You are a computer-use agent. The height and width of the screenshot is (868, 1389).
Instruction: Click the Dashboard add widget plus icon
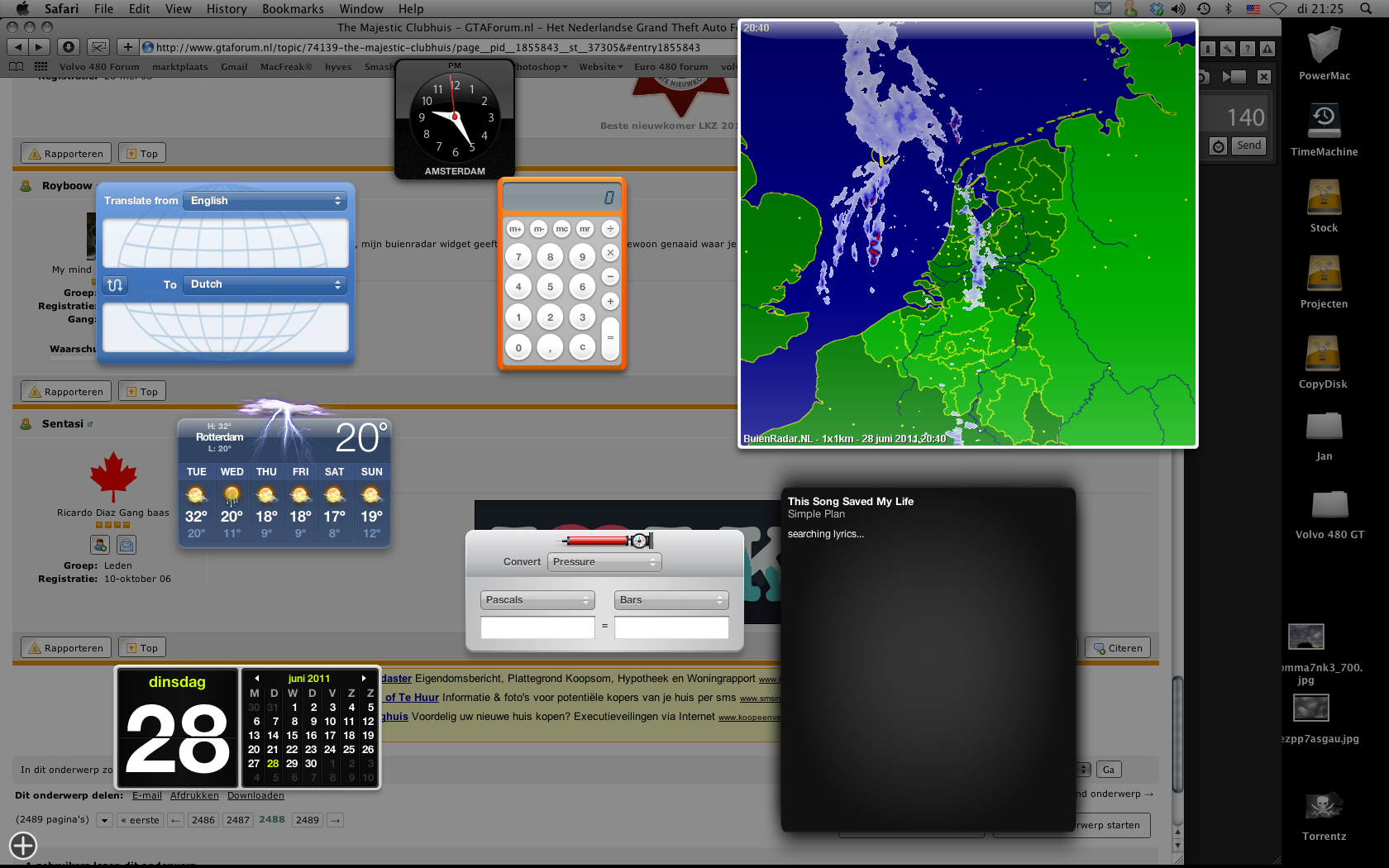(23, 845)
